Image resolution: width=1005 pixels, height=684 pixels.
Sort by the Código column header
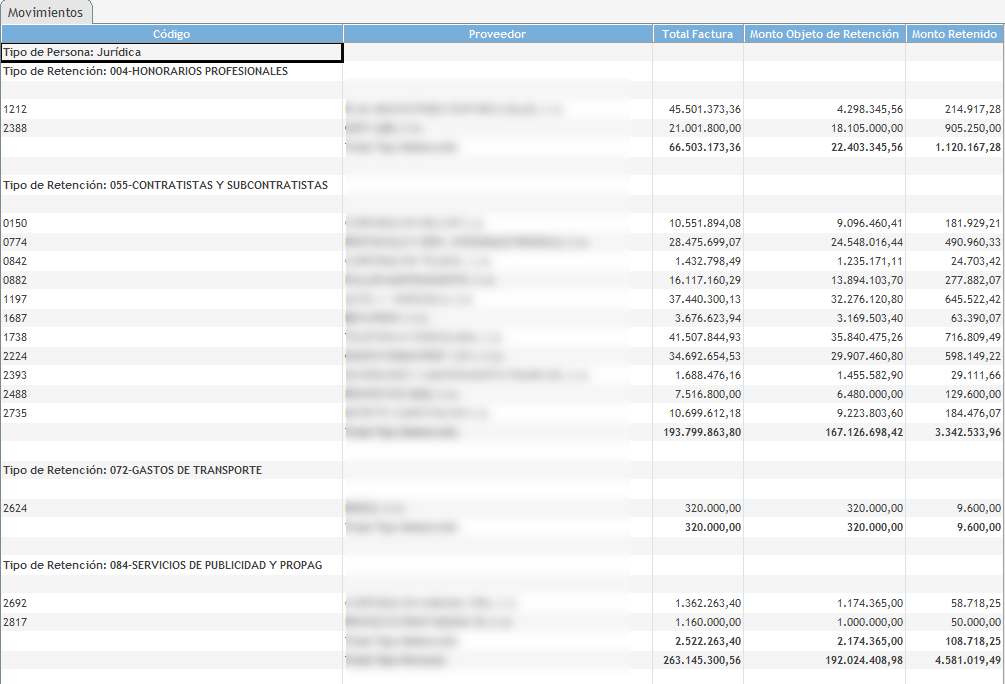coord(171,34)
